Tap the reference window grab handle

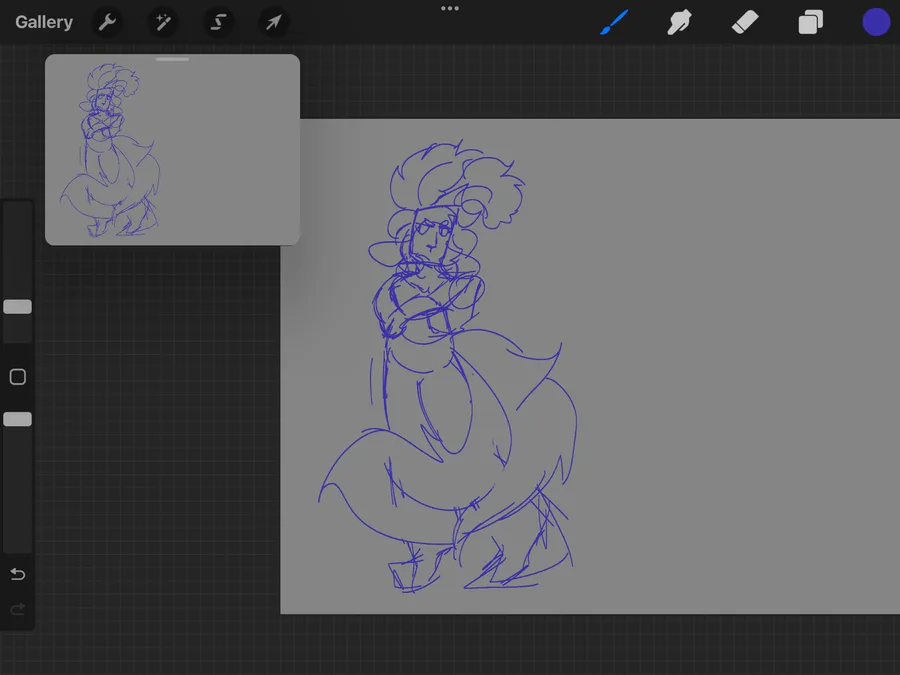click(x=172, y=59)
